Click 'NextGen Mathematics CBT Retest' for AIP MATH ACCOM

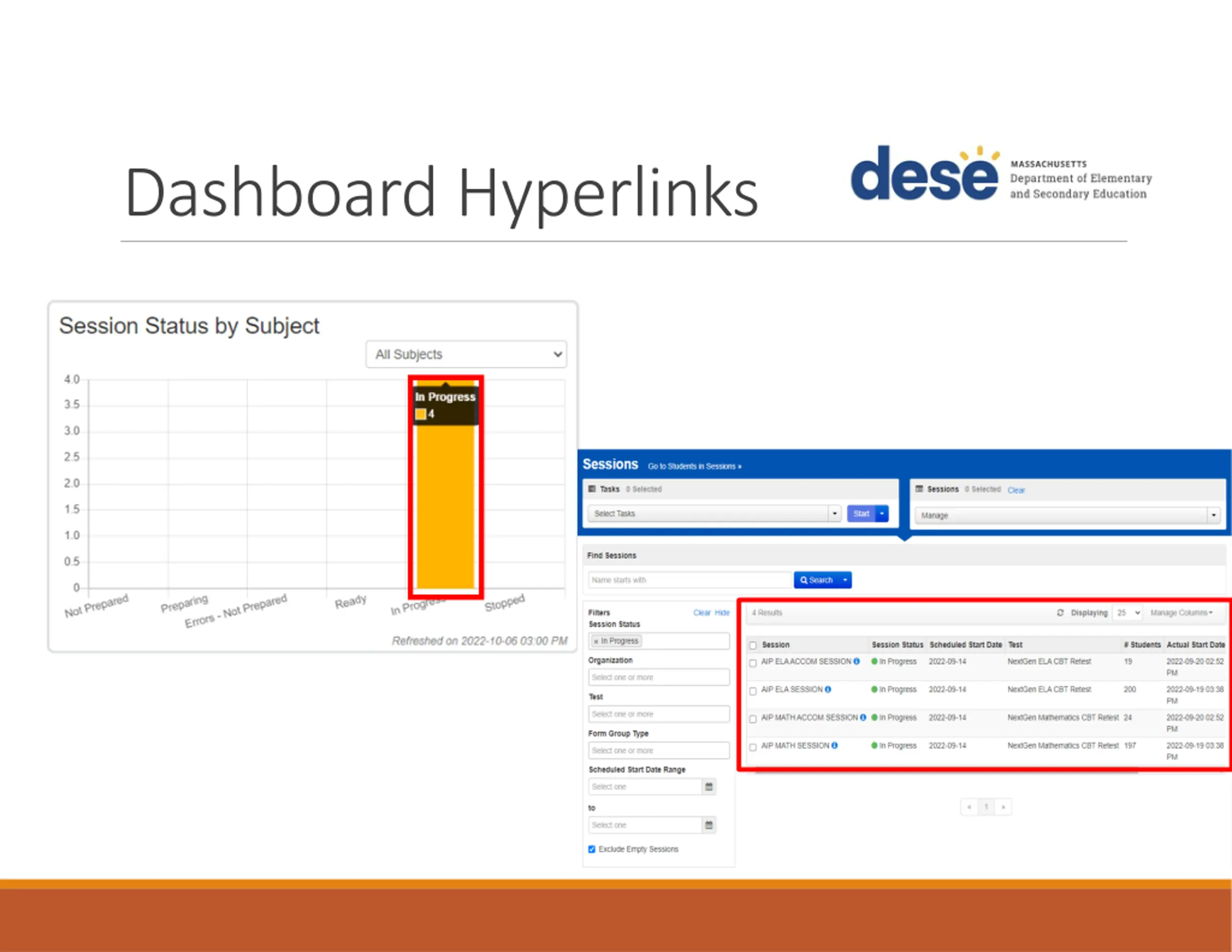point(1063,718)
